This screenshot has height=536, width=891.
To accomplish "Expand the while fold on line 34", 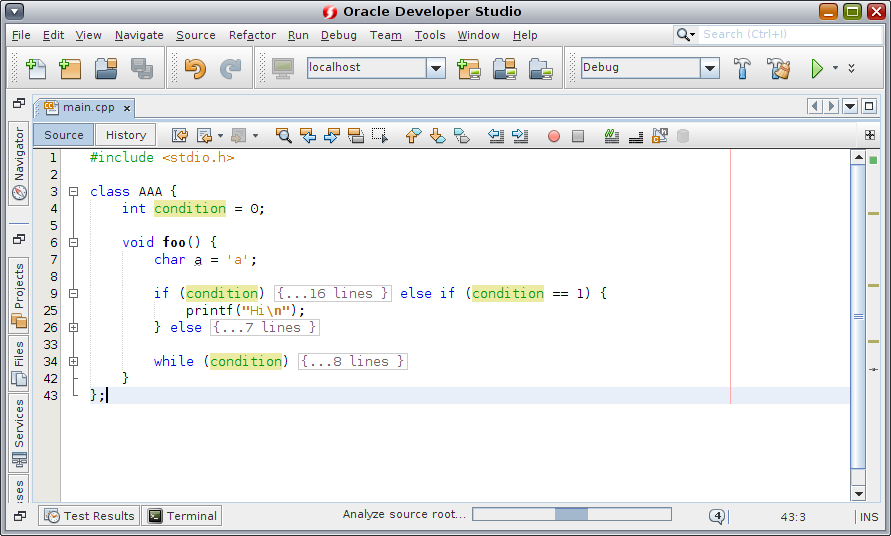I will coord(73,362).
